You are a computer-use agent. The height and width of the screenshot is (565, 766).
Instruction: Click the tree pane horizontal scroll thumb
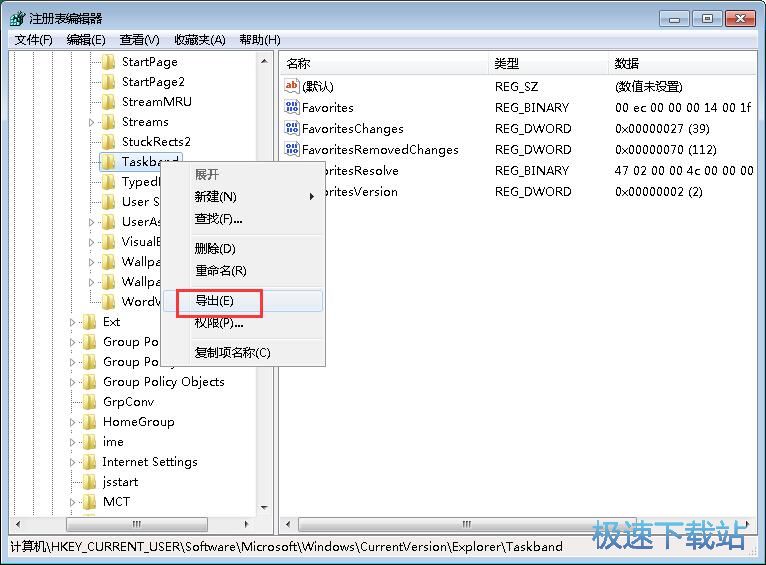click(137, 524)
